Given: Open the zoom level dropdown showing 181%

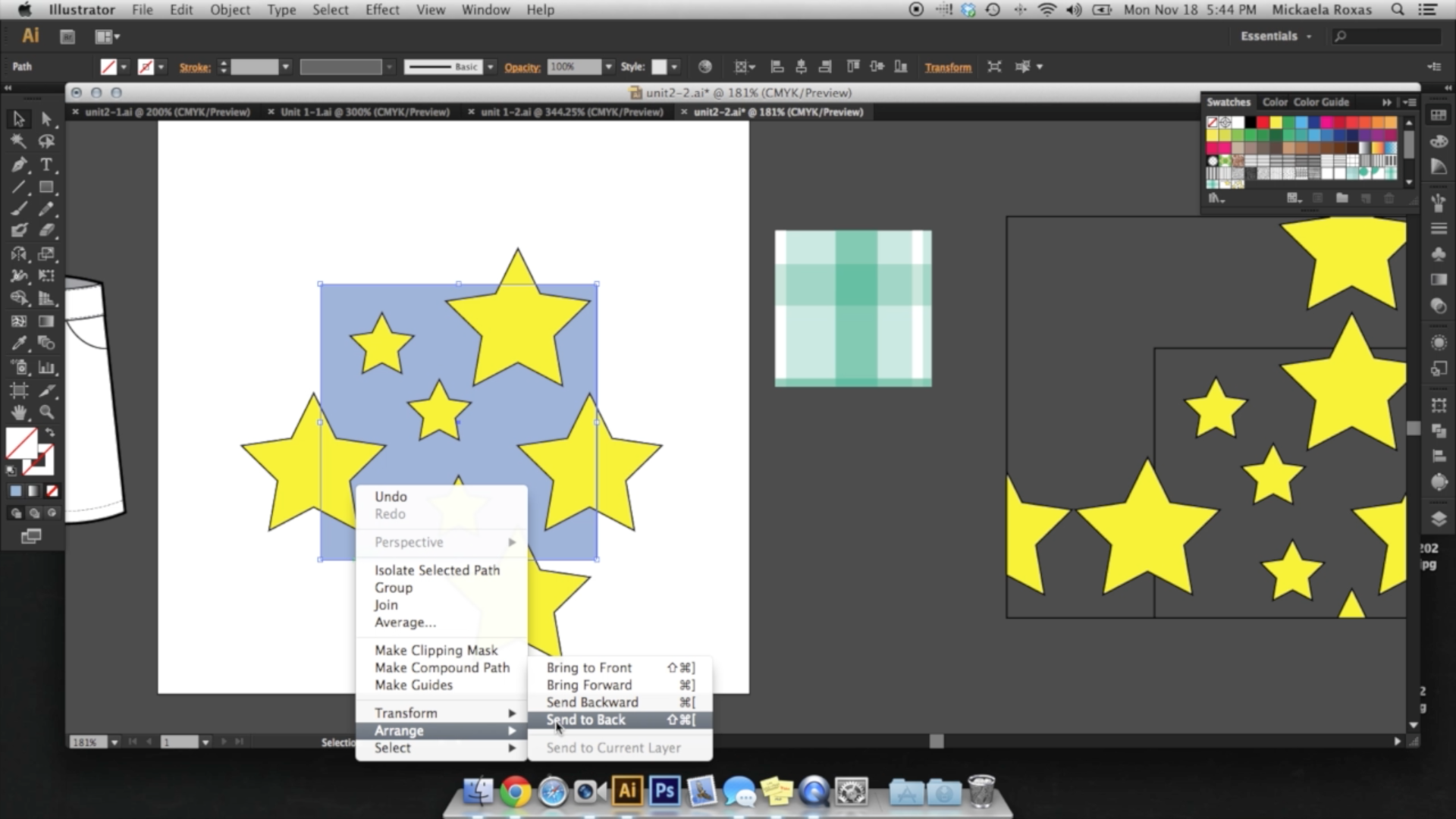Looking at the screenshot, I should coord(114,742).
